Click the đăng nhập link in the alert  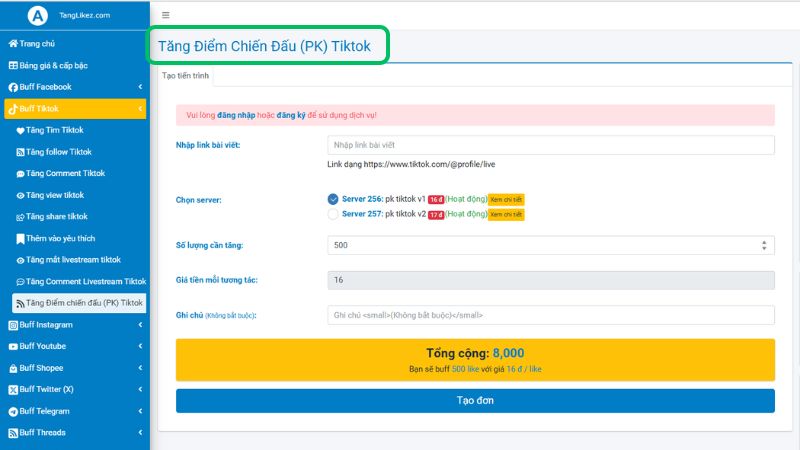pyautogui.click(x=236, y=115)
